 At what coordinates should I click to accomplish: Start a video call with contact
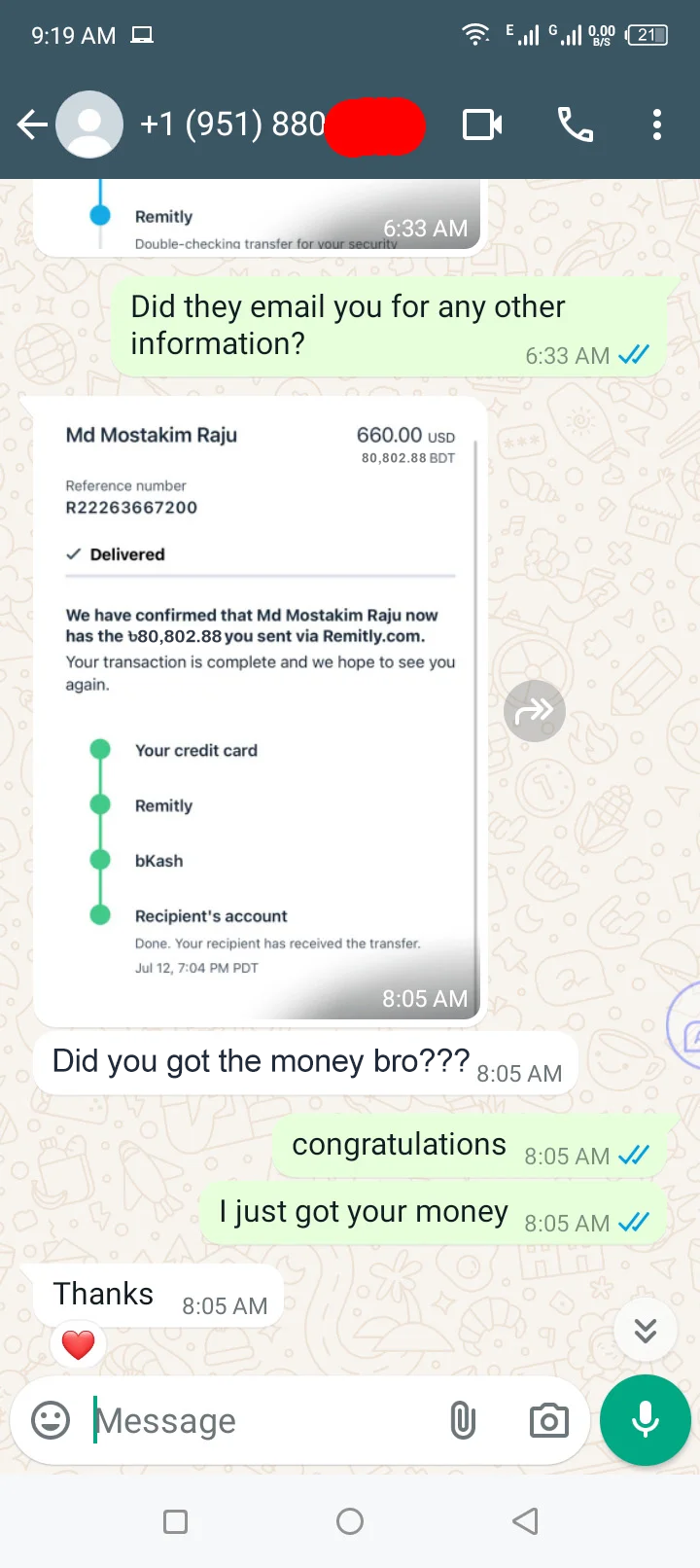tap(482, 125)
